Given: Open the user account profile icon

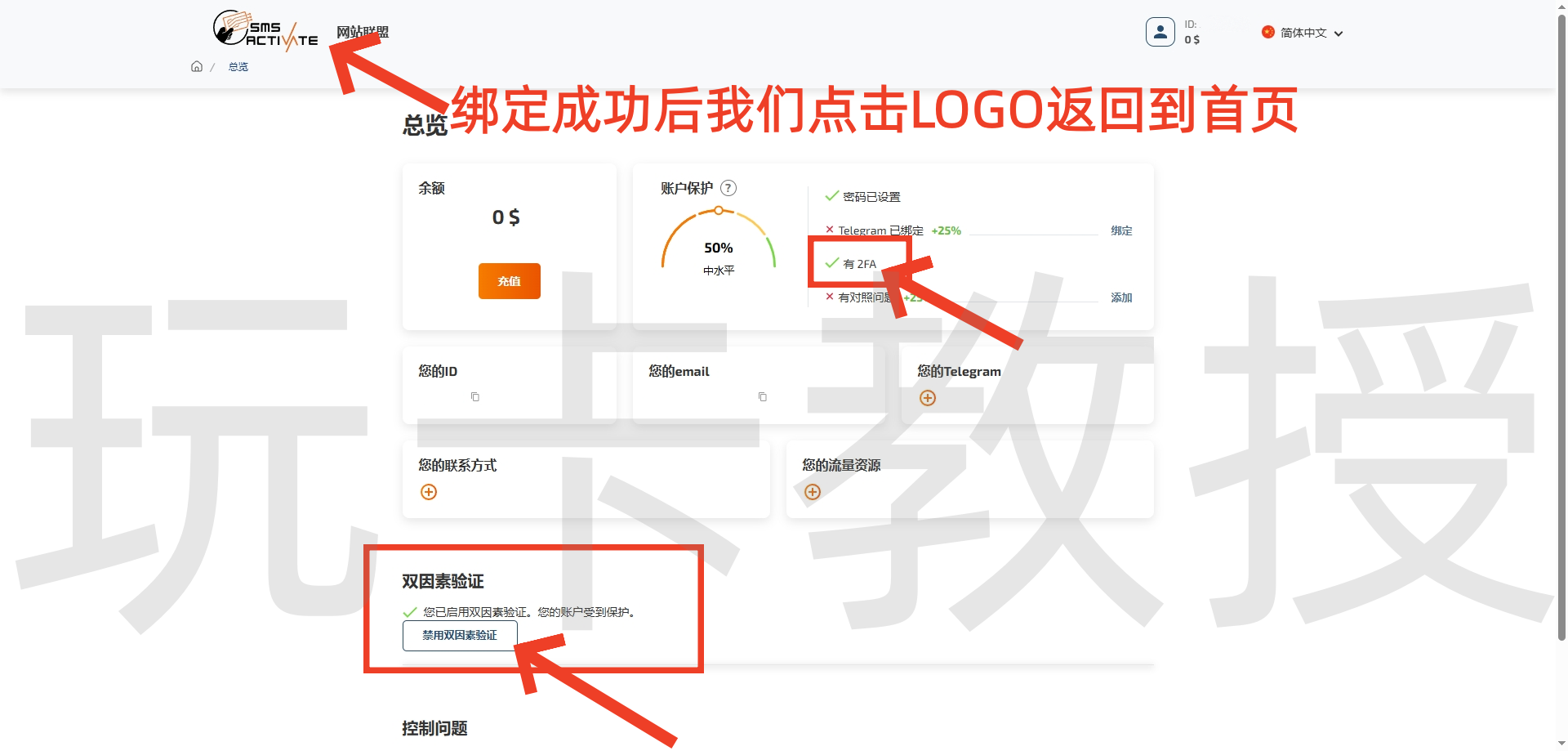Looking at the screenshot, I should [1160, 32].
